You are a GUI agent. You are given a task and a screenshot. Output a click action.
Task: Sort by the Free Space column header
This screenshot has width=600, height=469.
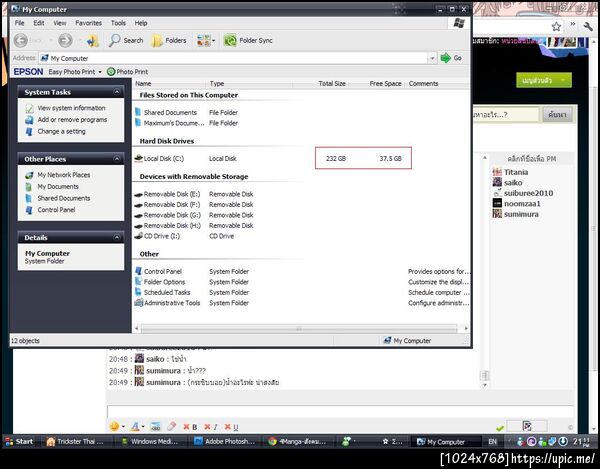click(376, 83)
